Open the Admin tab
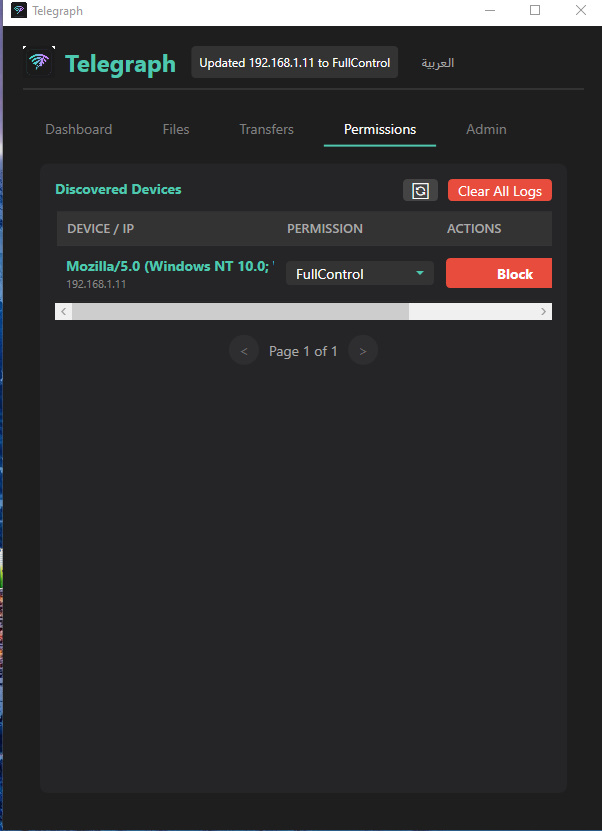Screen dimensions: 602x831 tap(486, 129)
